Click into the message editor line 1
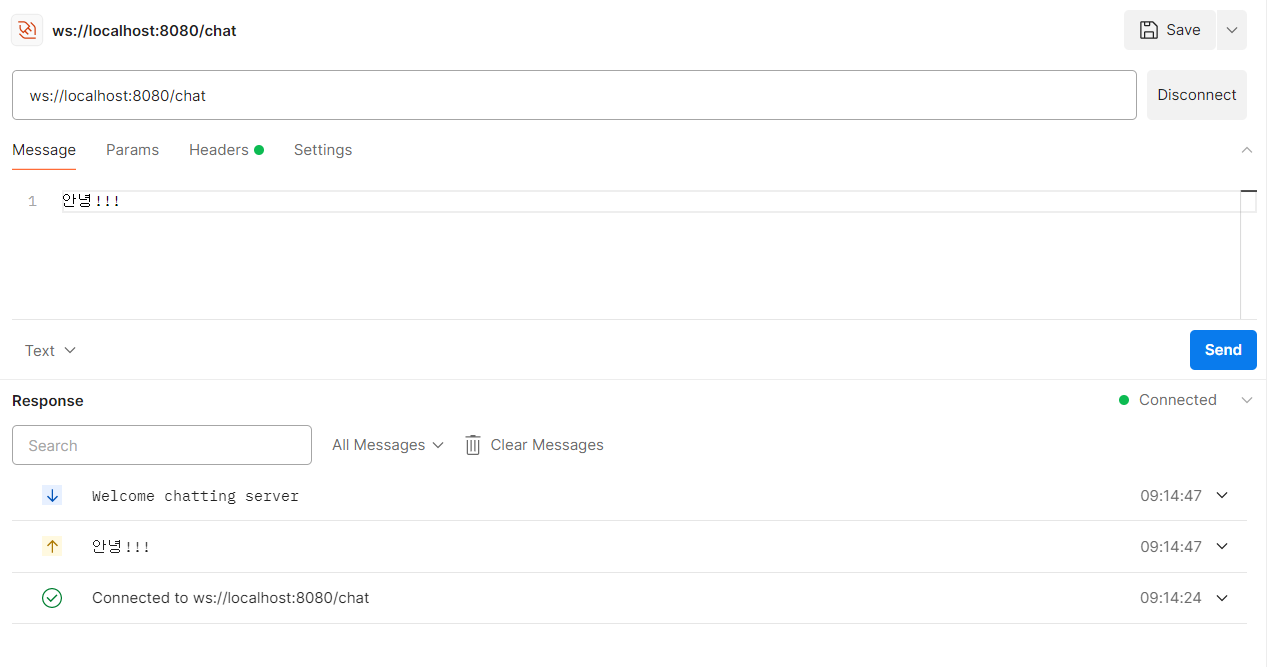 (650, 201)
